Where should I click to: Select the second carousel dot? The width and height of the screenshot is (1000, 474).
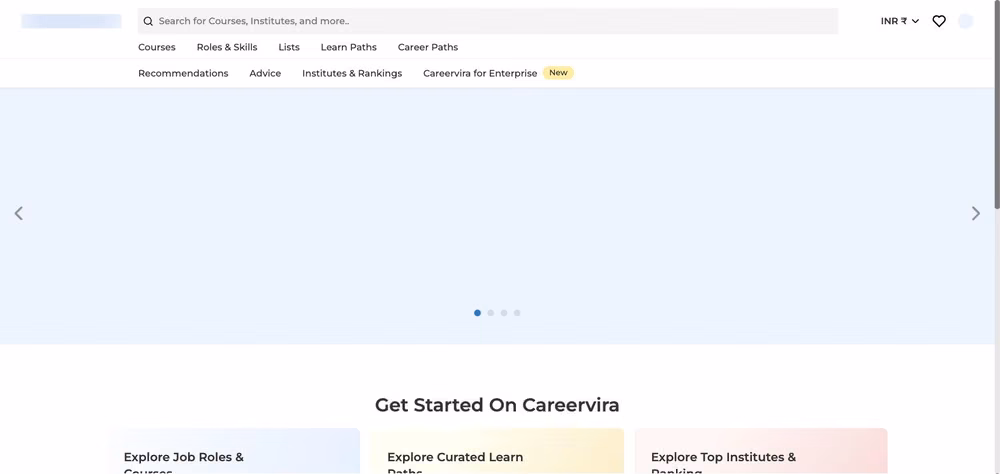(490, 313)
